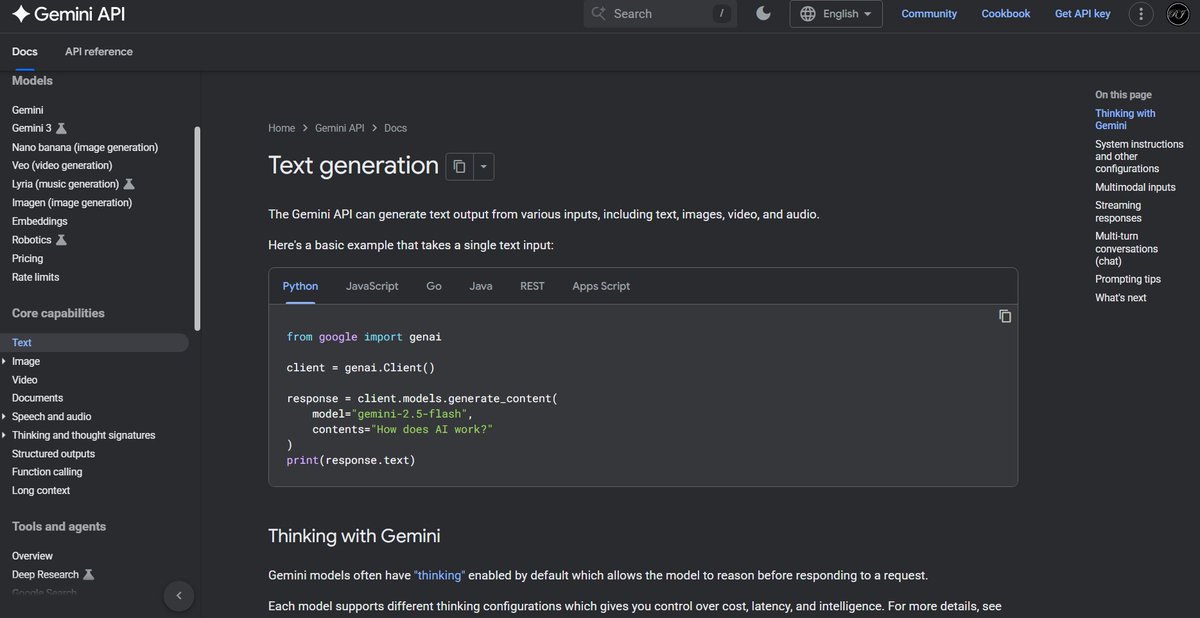Click the flask icon next to Robotics

(x=61, y=240)
